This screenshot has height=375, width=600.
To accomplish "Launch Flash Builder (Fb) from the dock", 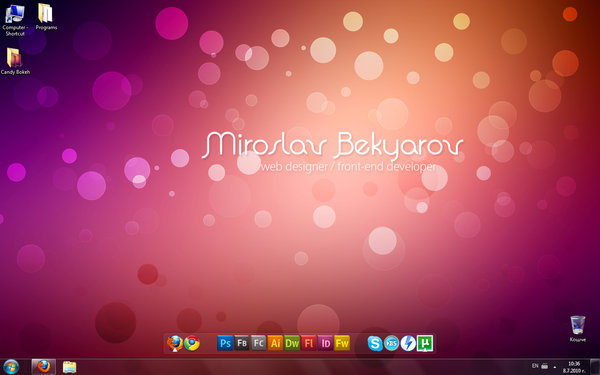I will [242, 343].
